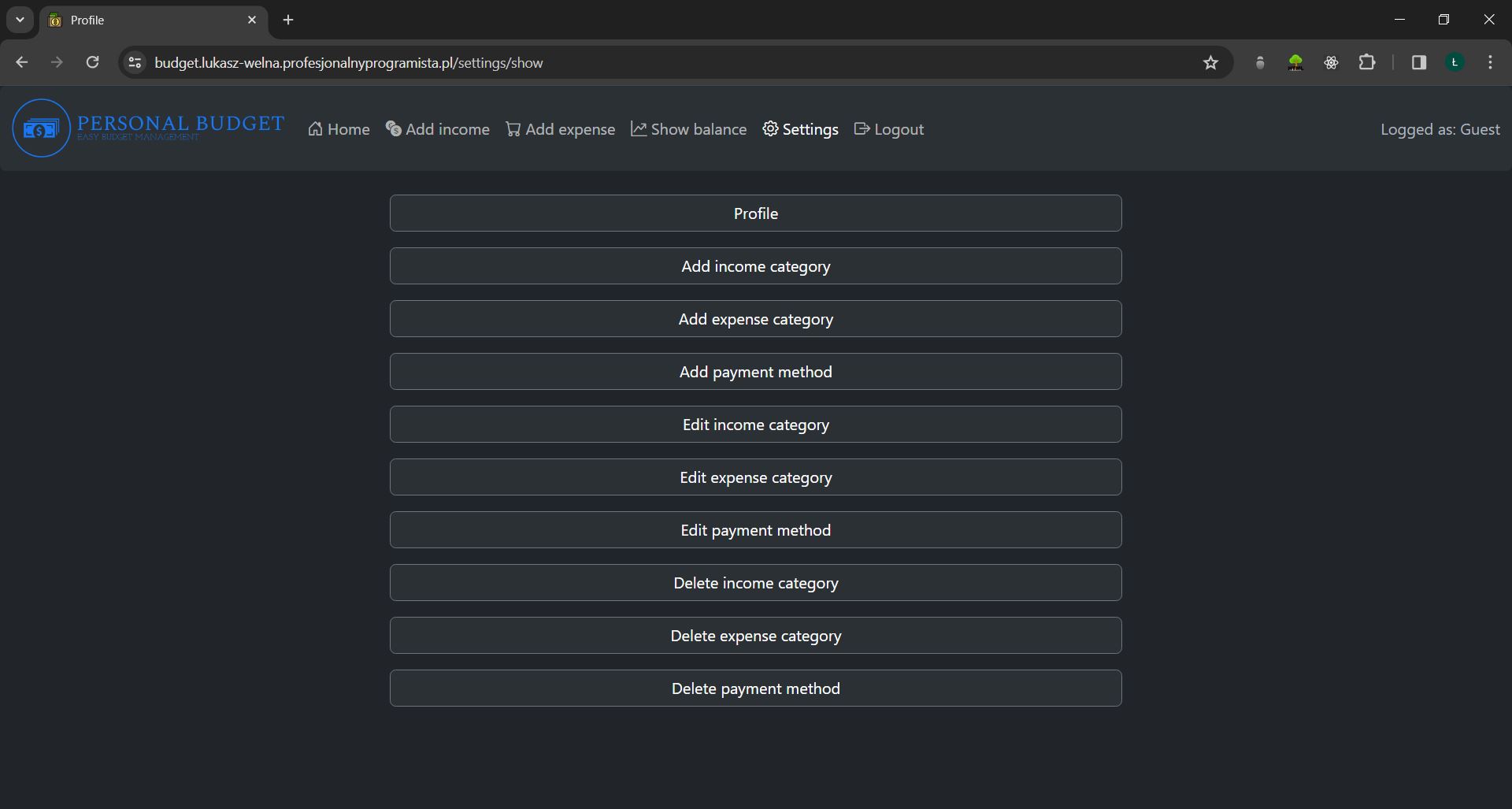
Task: Click the Delete payment method button
Action: click(755, 688)
